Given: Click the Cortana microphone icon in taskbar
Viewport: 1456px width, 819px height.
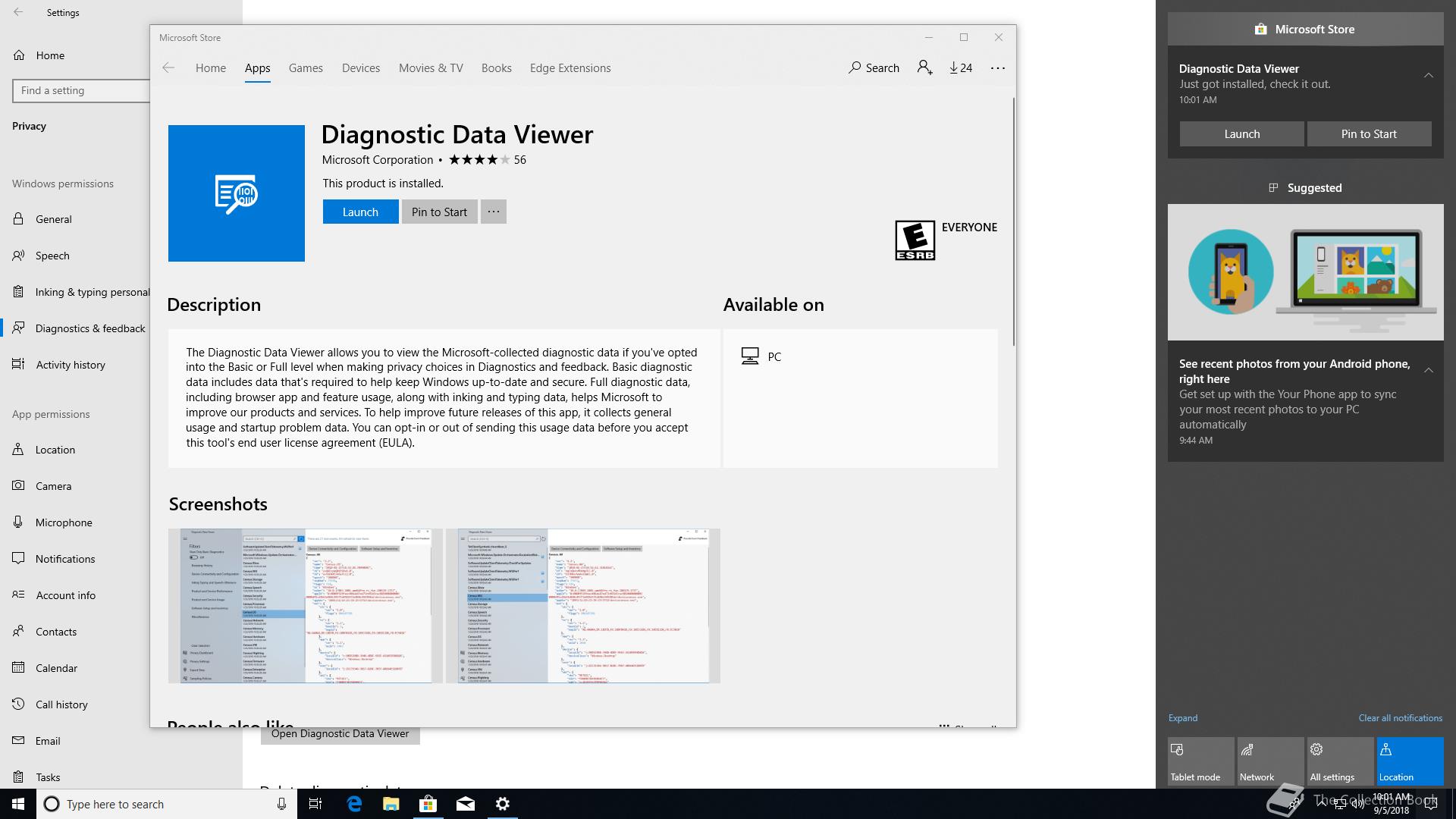Looking at the screenshot, I should pos(281,804).
